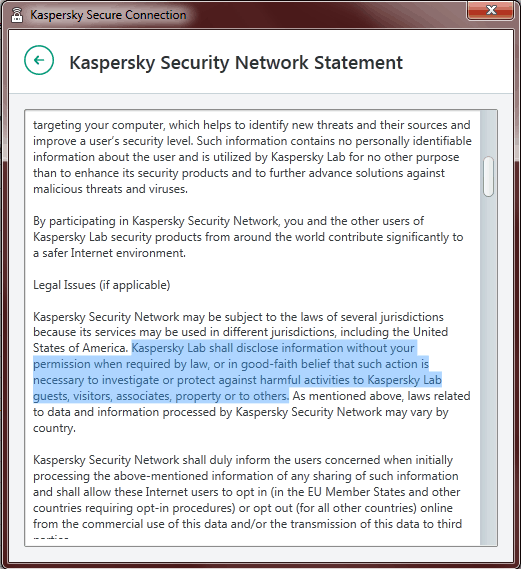
Task: Click the scrollbar track below the thumb
Action: [x=488, y=370]
